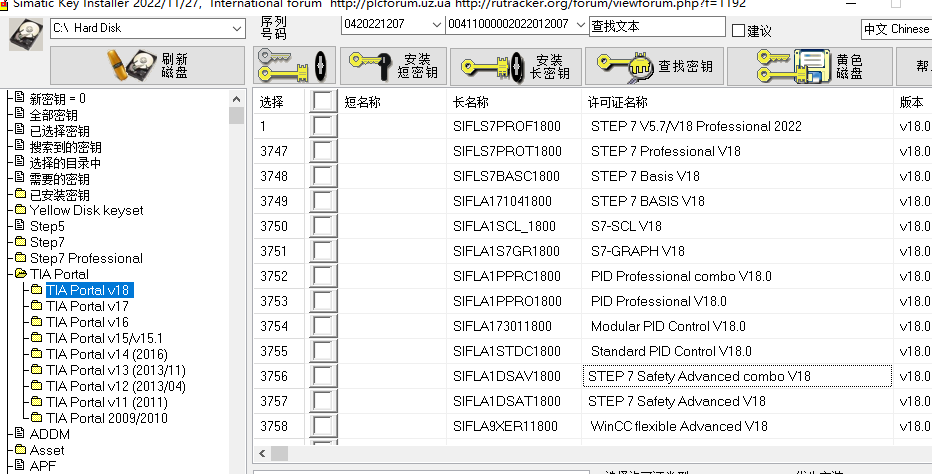Click Install short key (安装短密钥)

(393, 65)
